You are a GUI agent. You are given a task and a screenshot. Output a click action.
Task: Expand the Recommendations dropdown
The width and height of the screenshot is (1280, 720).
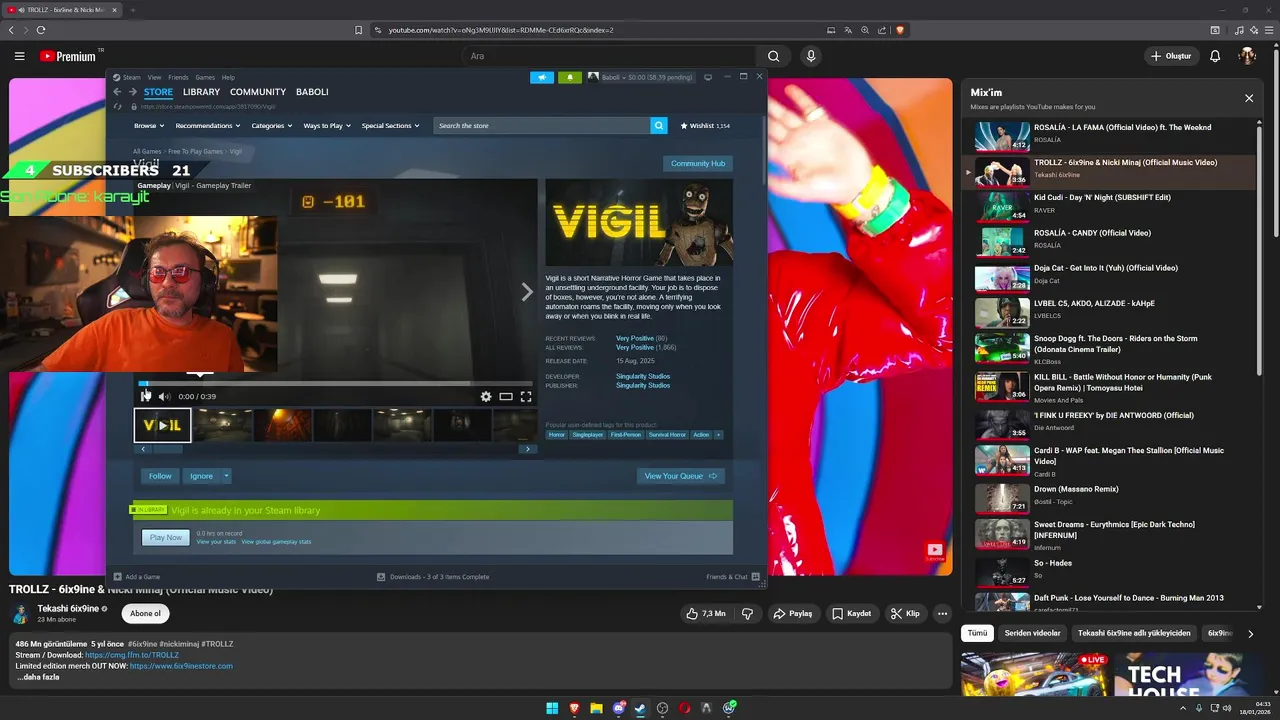pos(208,126)
